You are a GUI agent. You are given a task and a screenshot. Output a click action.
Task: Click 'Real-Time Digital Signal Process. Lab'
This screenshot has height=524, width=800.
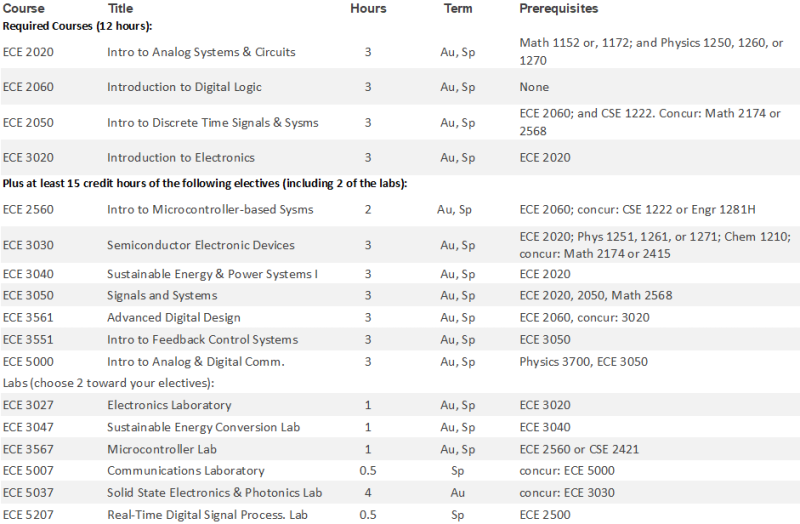click(207, 515)
